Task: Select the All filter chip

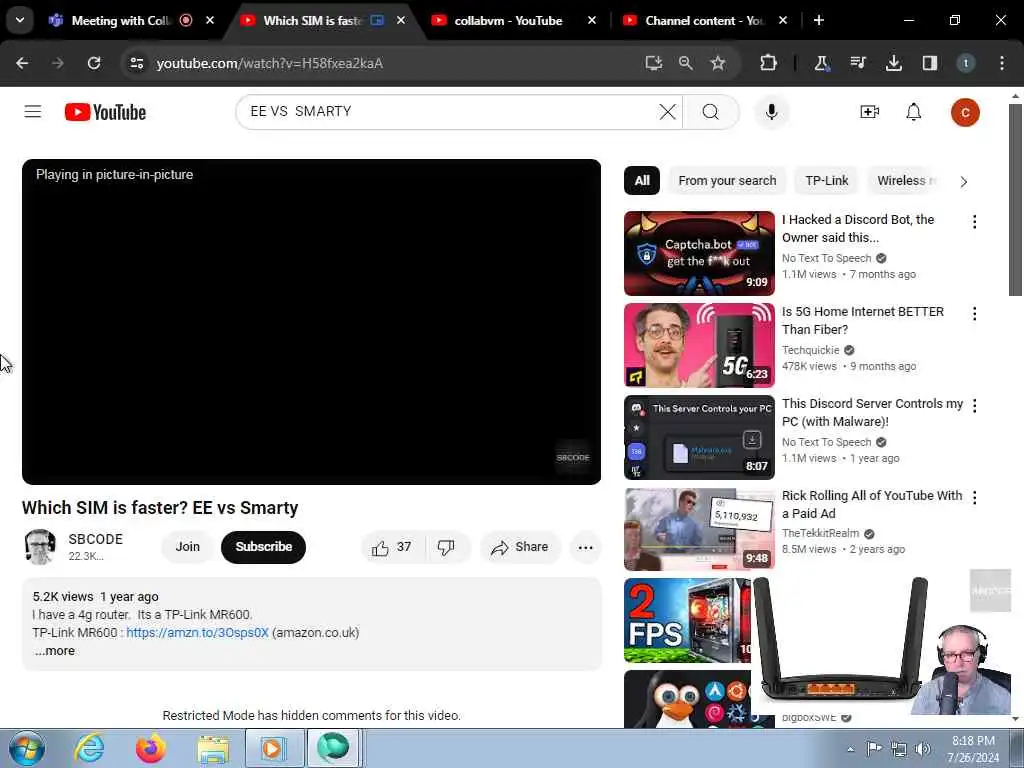Action: [x=642, y=181]
